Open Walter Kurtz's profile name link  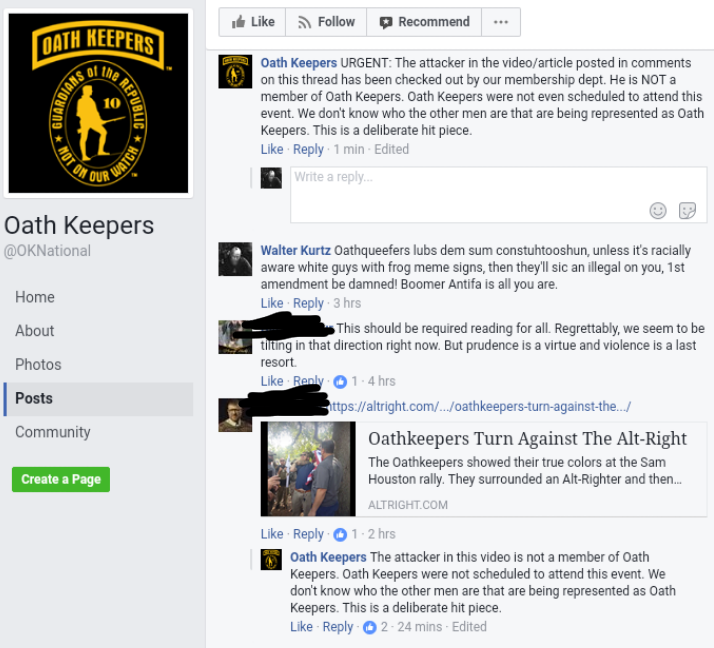pos(296,250)
